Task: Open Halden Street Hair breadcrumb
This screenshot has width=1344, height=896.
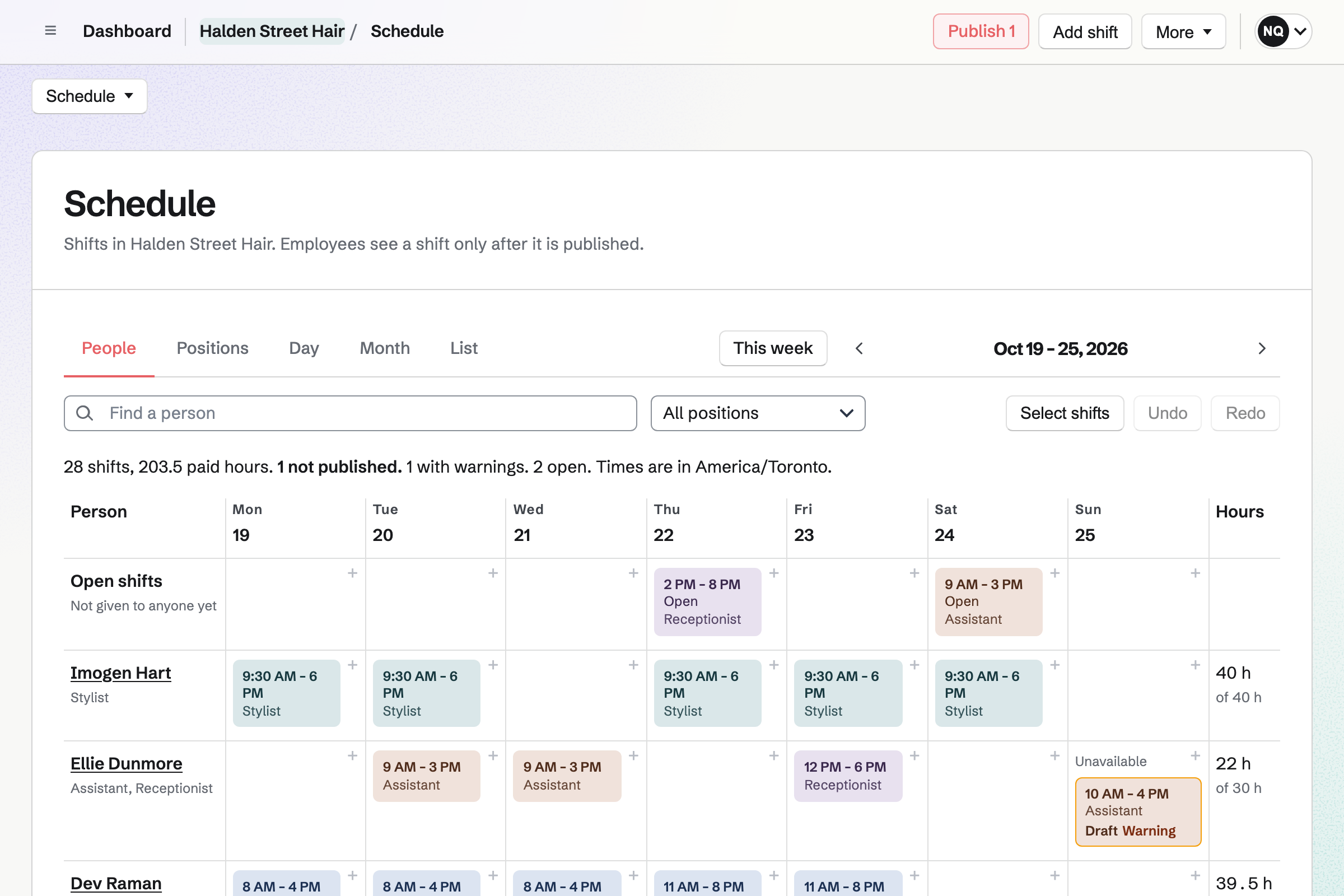Action: point(272,31)
